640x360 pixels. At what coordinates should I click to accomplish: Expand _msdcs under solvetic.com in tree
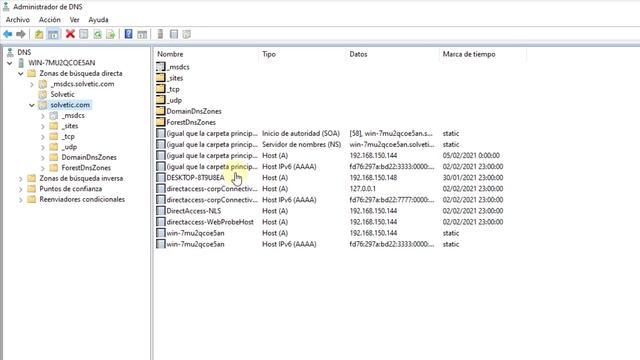(43, 116)
